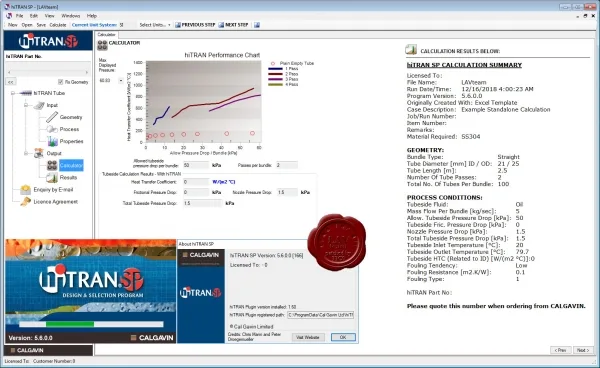
Task: Click the Frictional Pressure Drop field
Action: (x=196, y=192)
